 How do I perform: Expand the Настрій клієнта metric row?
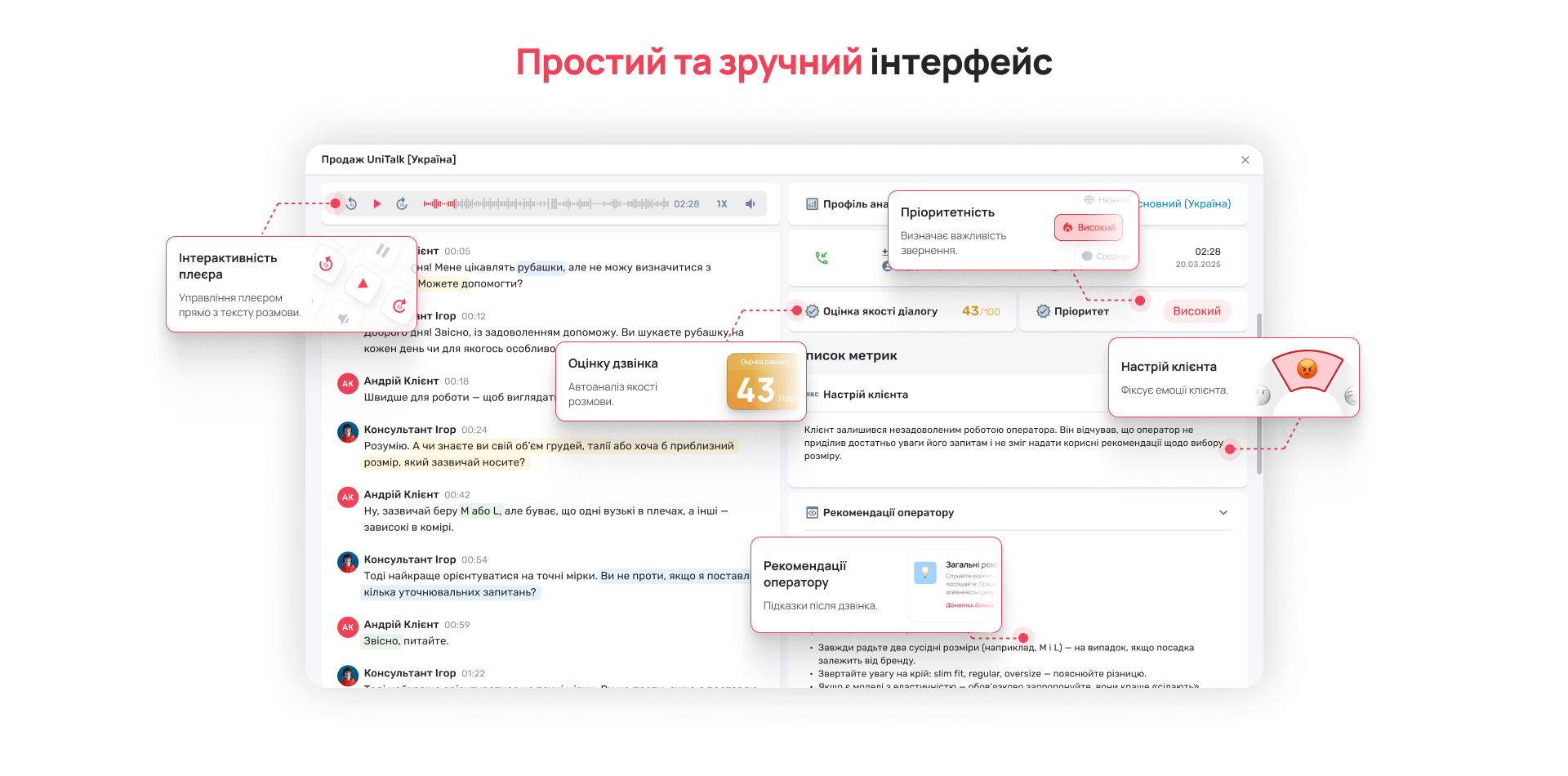[x=866, y=395]
